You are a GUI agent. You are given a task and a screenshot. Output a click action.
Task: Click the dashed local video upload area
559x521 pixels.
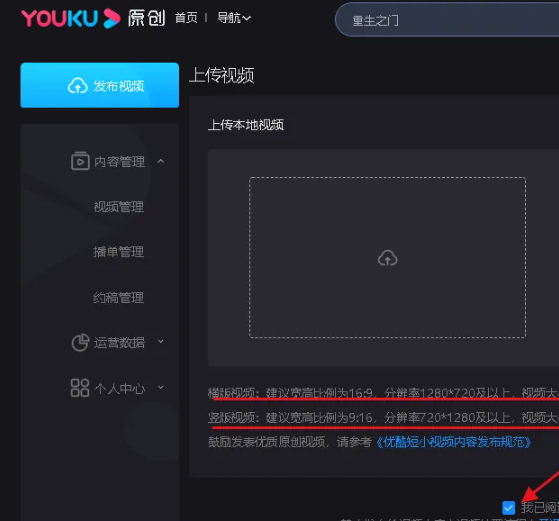[x=388, y=257]
